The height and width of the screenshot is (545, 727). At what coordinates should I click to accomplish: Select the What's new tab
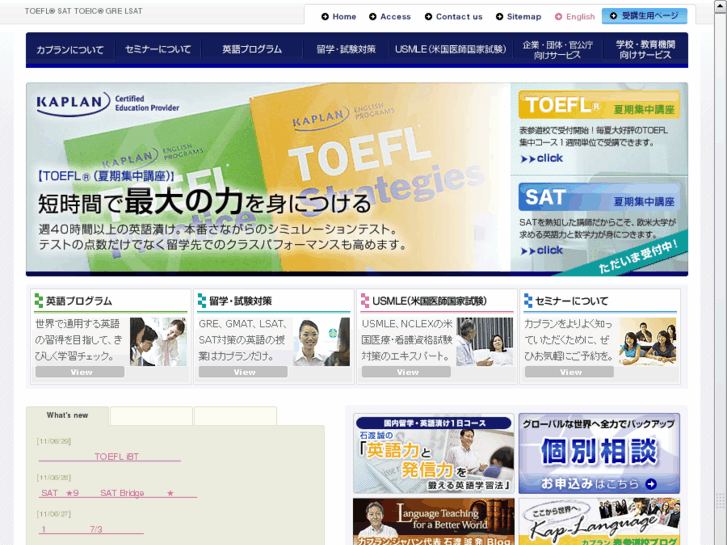click(67, 416)
